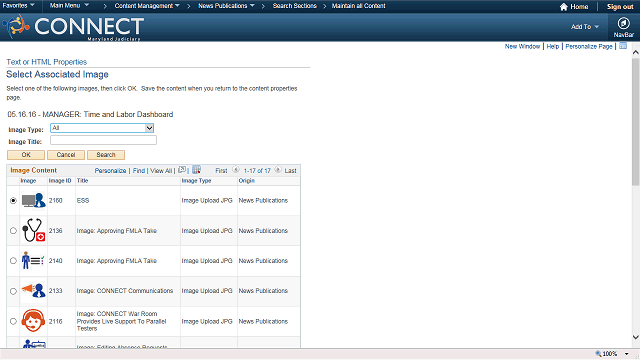The width and height of the screenshot is (640, 360).
Task: Expand the Main Menu dropdown
Action: [69, 6]
